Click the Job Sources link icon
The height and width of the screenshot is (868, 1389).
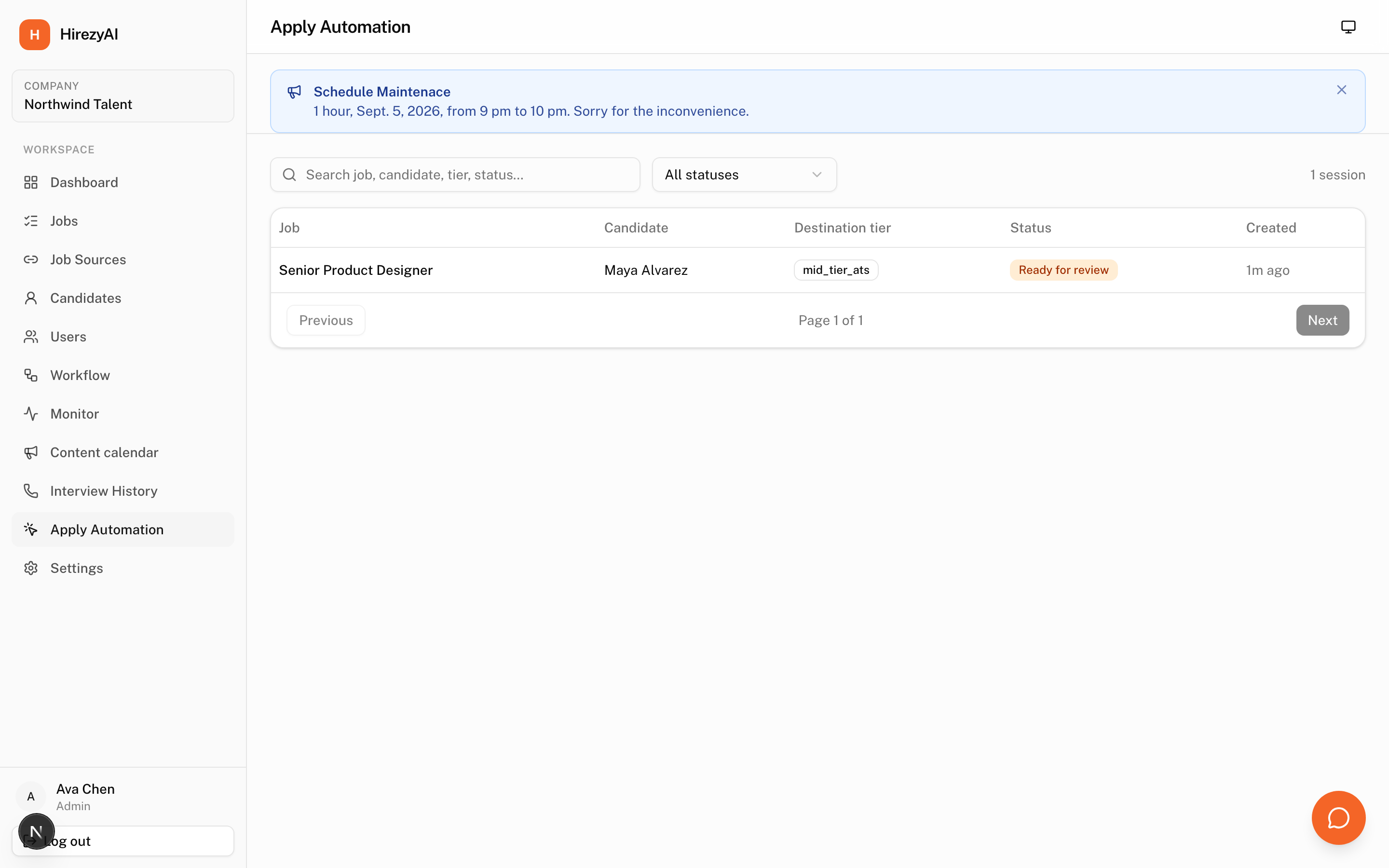point(31,259)
